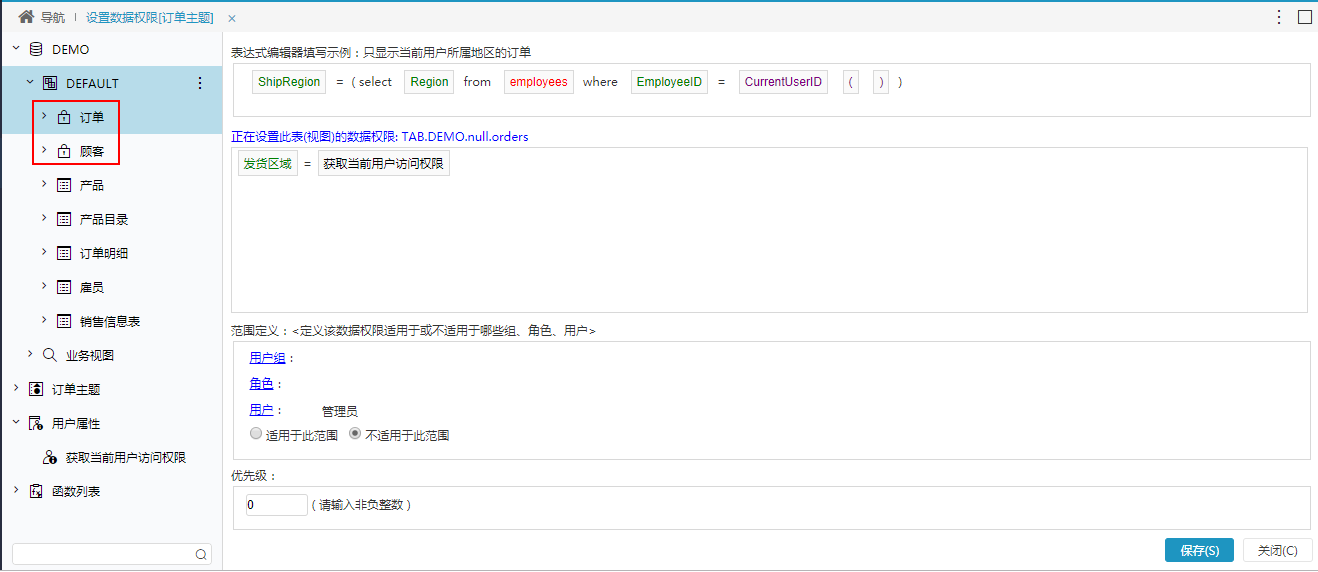The width and height of the screenshot is (1318, 572).
Task: Click the DEMO database icon
Action: (36, 49)
